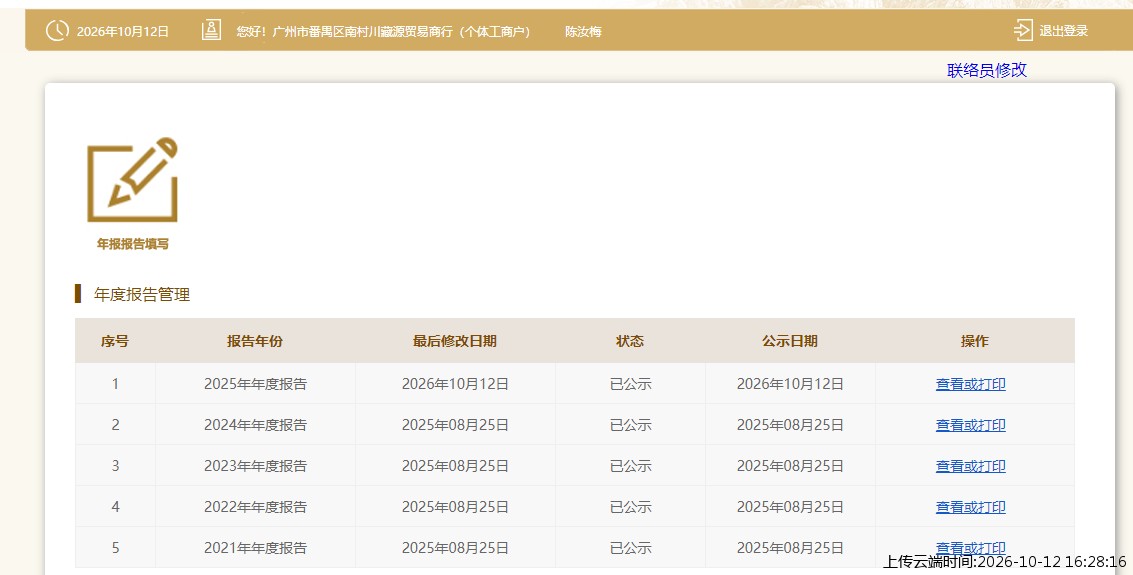Click the business name 广州市番禺区南村川藏源贸易商行
1133x575 pixels.
[363, 32]
